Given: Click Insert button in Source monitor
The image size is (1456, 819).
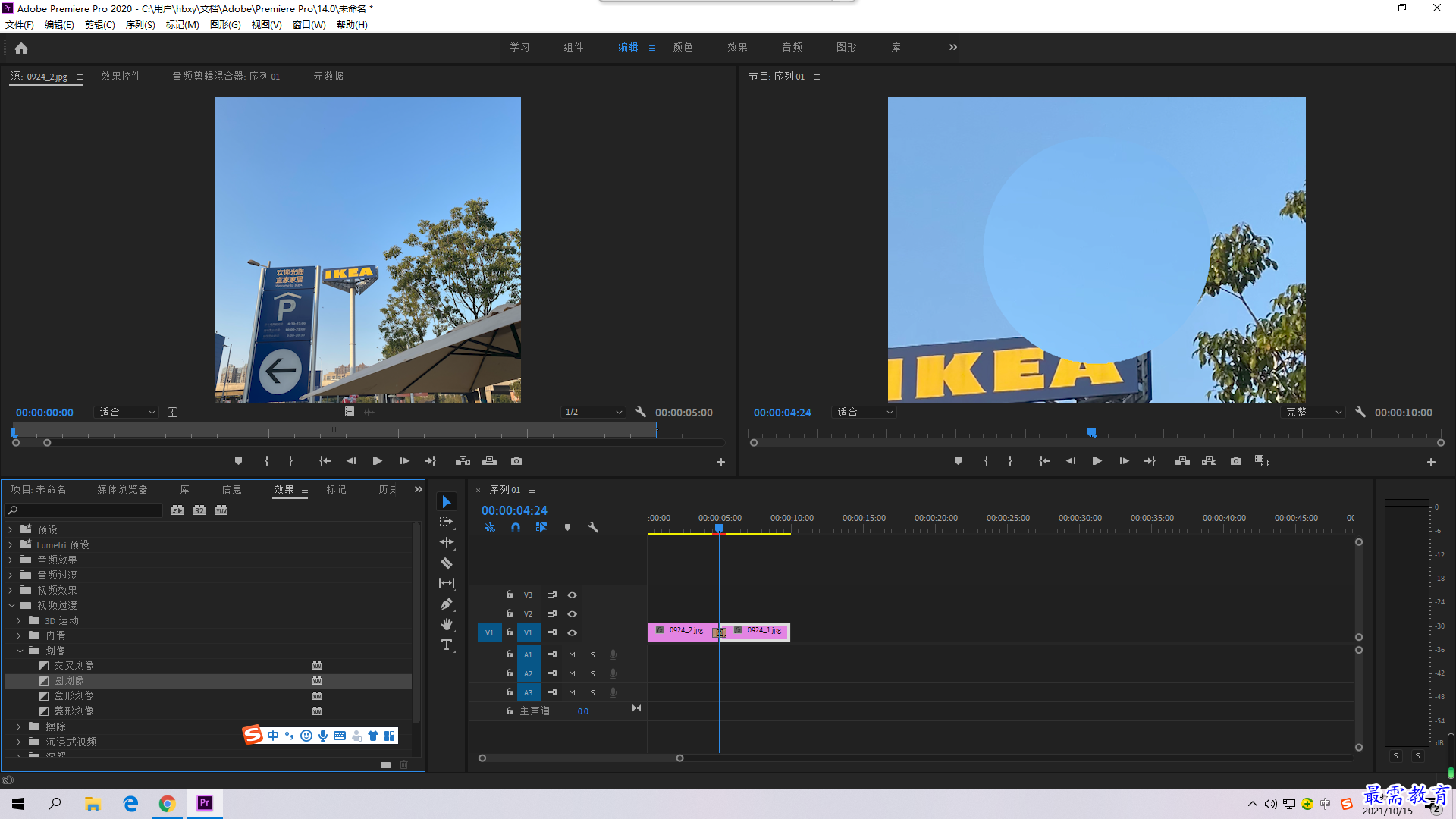Looking at the screenshot, I should tap(463, 461).
